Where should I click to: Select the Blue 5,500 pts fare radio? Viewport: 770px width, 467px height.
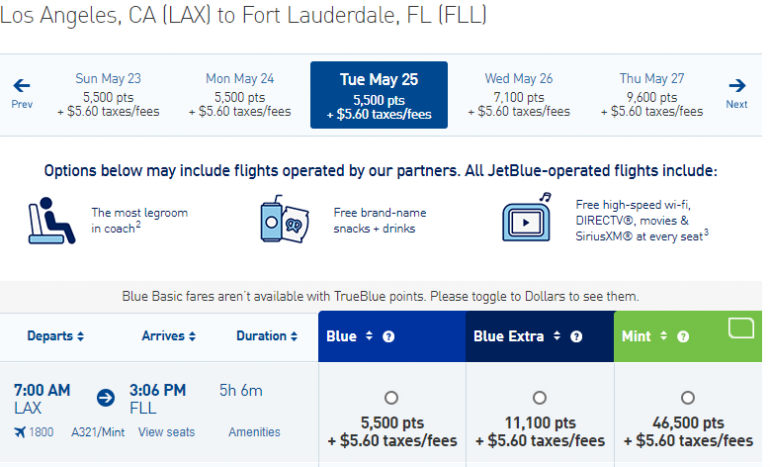391,398
